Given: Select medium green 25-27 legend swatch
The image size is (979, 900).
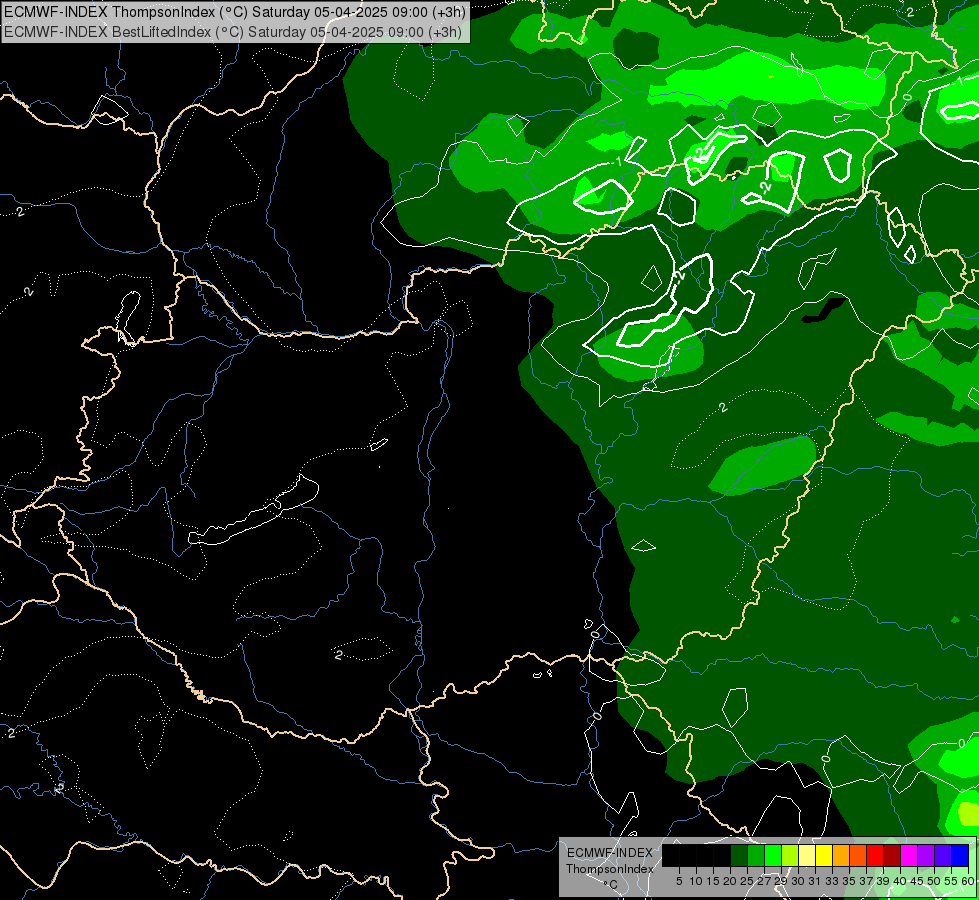Looking at the screenshot, I should click(x=756, y=856).
